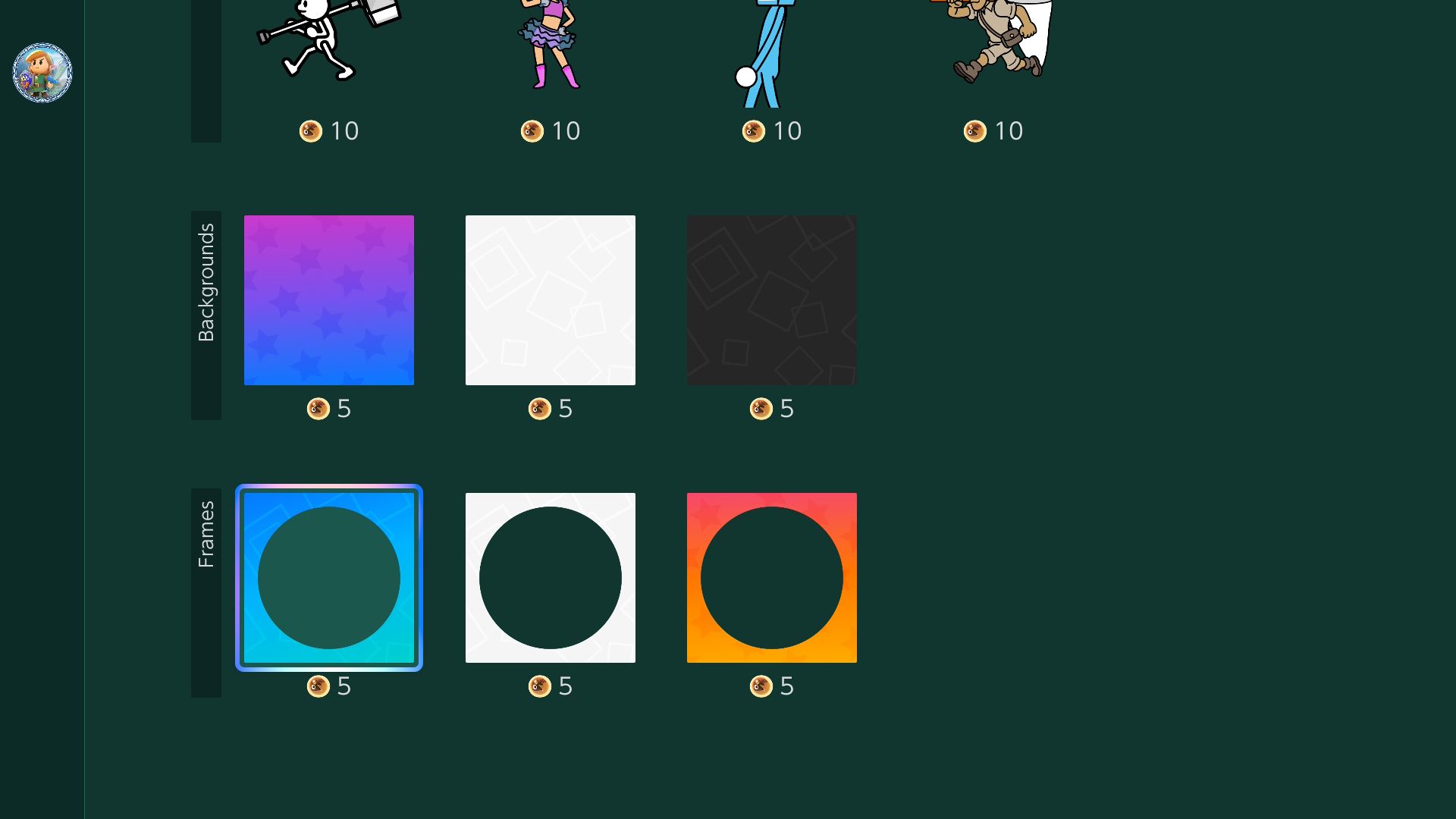Viewport: 1456px width, 819px height.
Task: Select the blue-cyan circular frame
Action: point(329,578)
